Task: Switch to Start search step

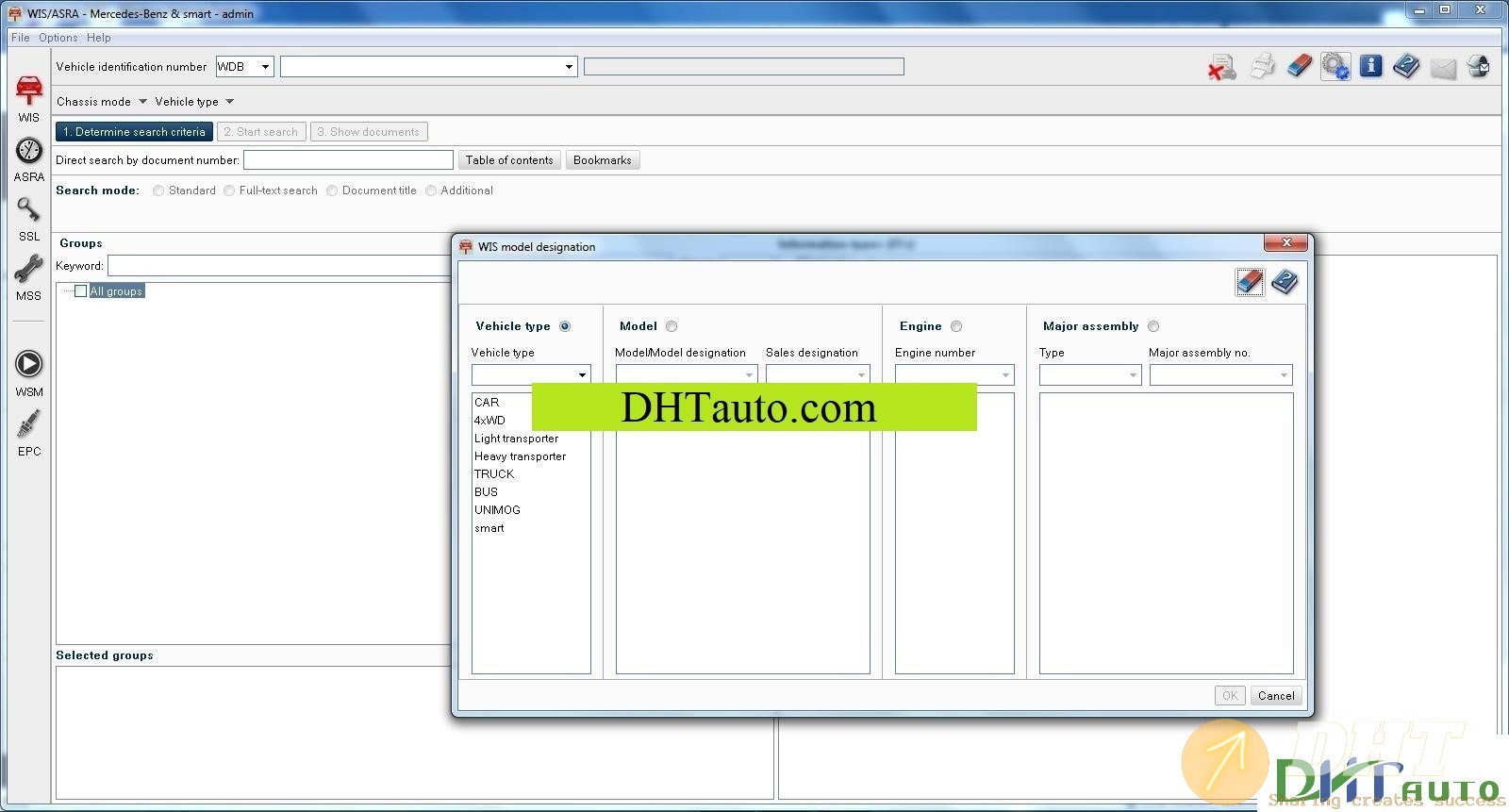Action: coord(261,132)
